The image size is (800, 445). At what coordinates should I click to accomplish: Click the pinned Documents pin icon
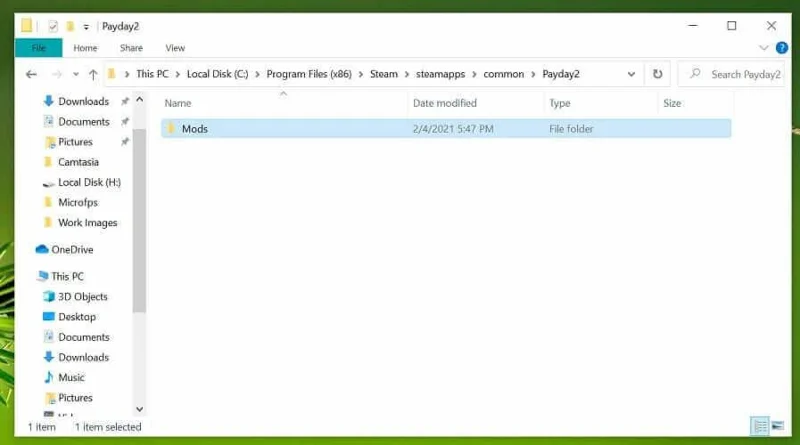pyautogui.click(x=124, y=121)
